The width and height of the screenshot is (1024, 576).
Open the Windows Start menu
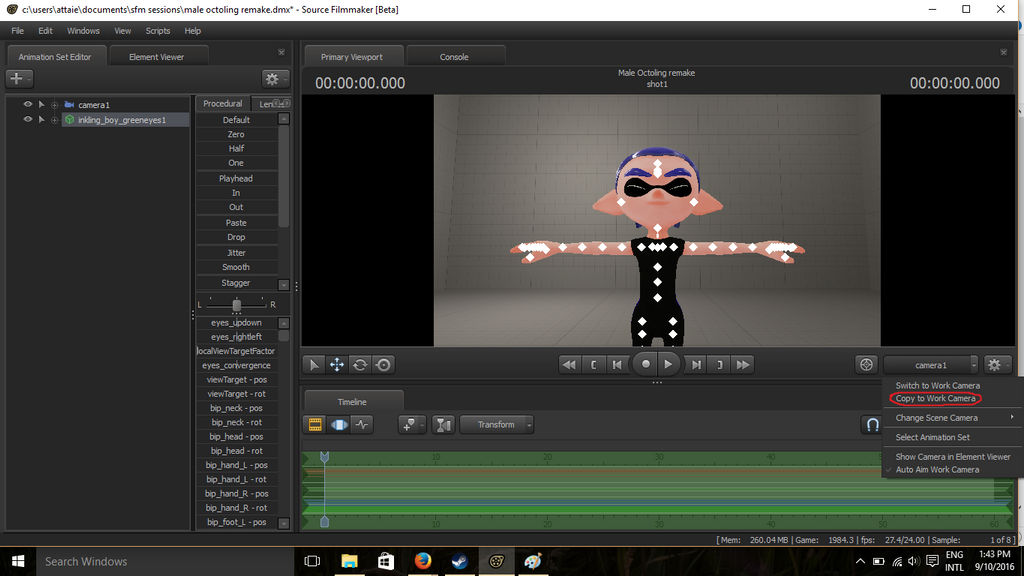[x=18, y=561]
